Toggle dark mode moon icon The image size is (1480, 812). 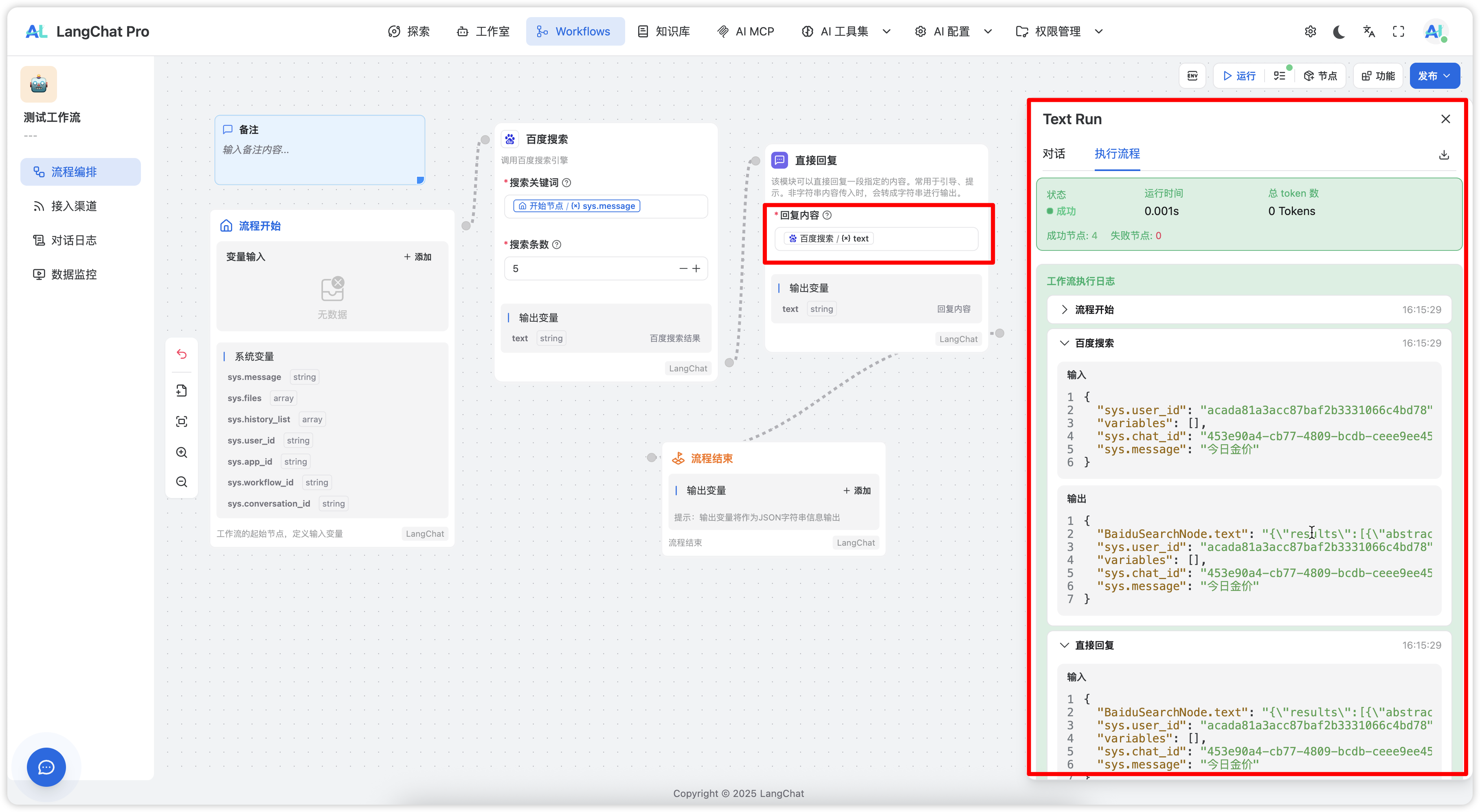1339,32
